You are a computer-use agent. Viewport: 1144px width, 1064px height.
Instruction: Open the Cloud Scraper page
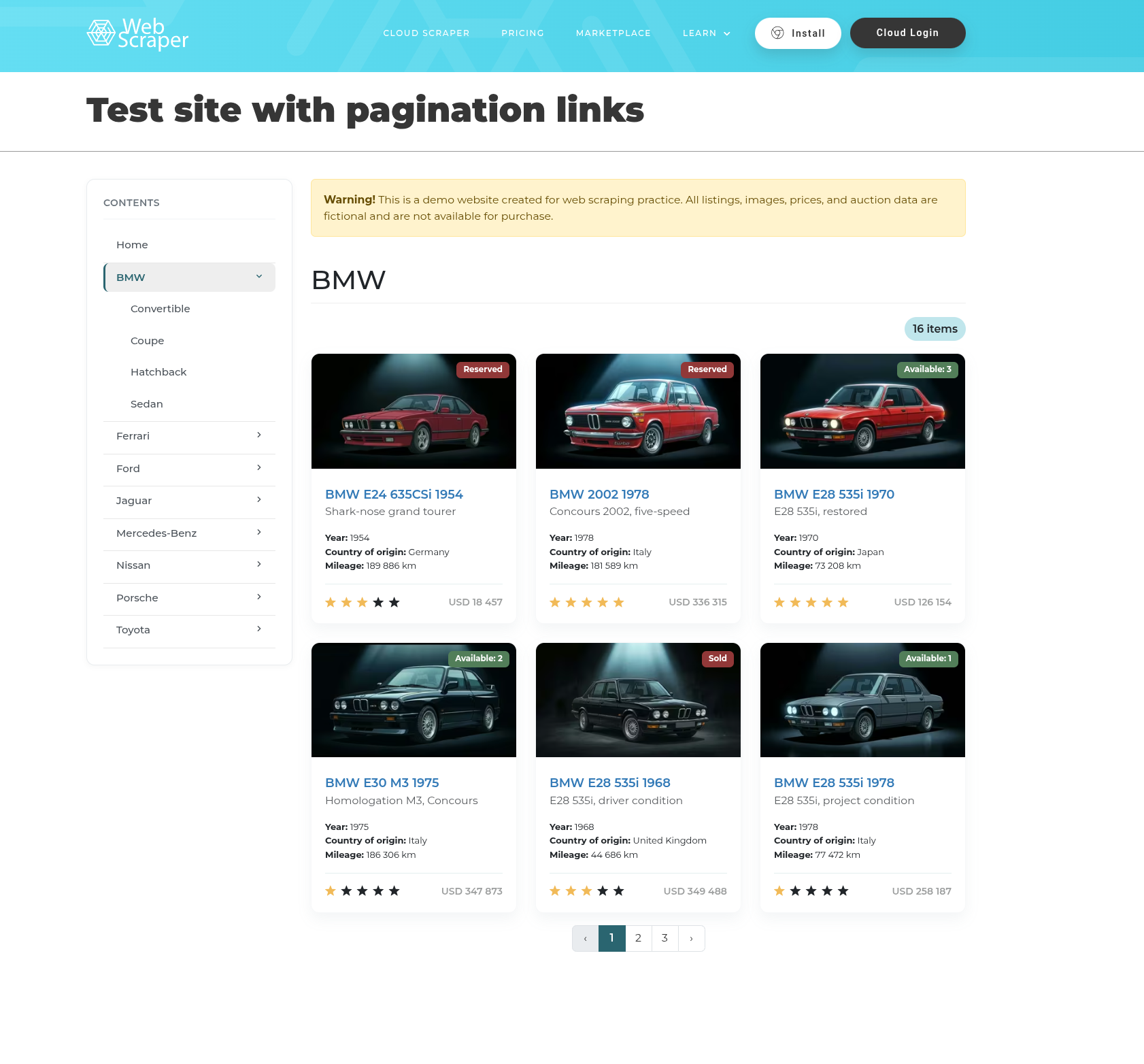click(426, 33)
